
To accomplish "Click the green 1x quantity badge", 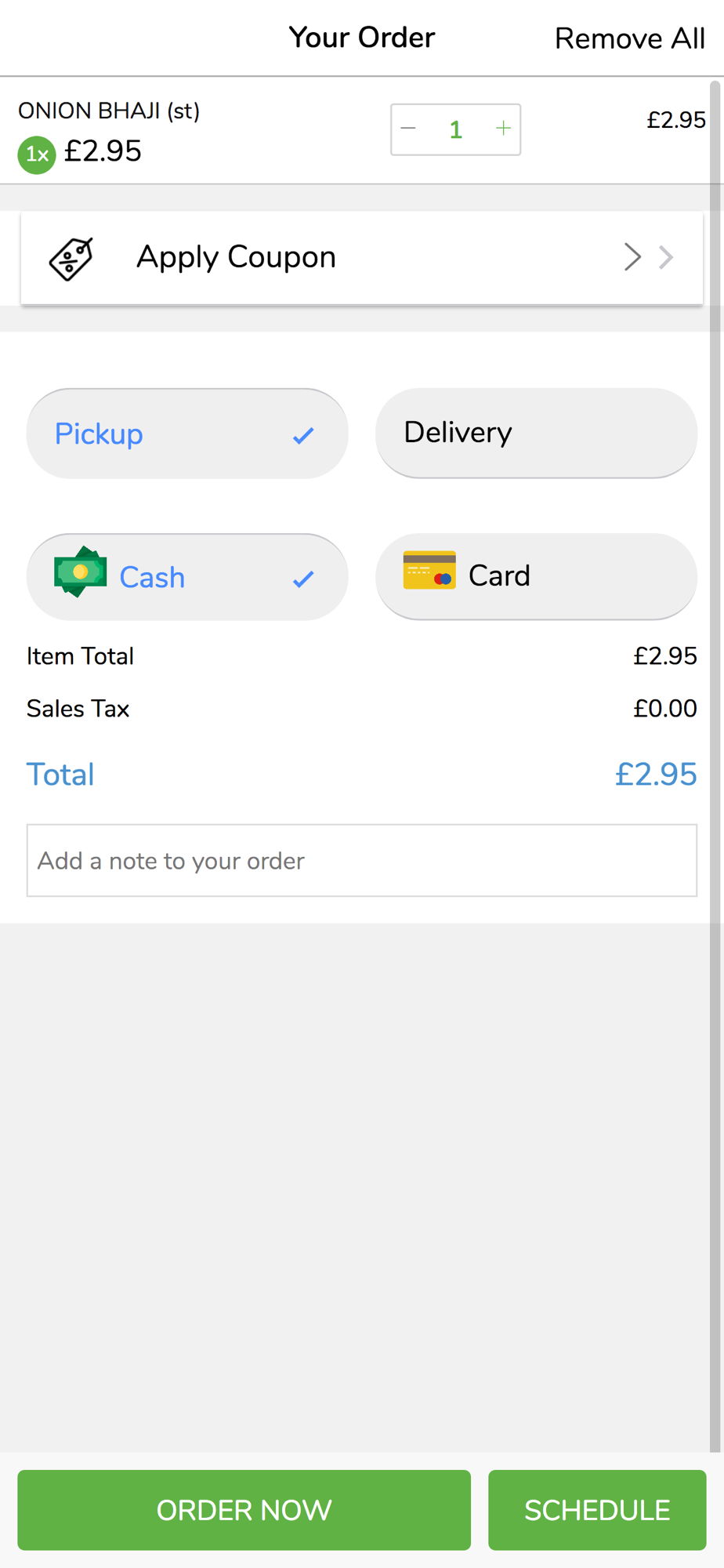I will click(37, 154).
